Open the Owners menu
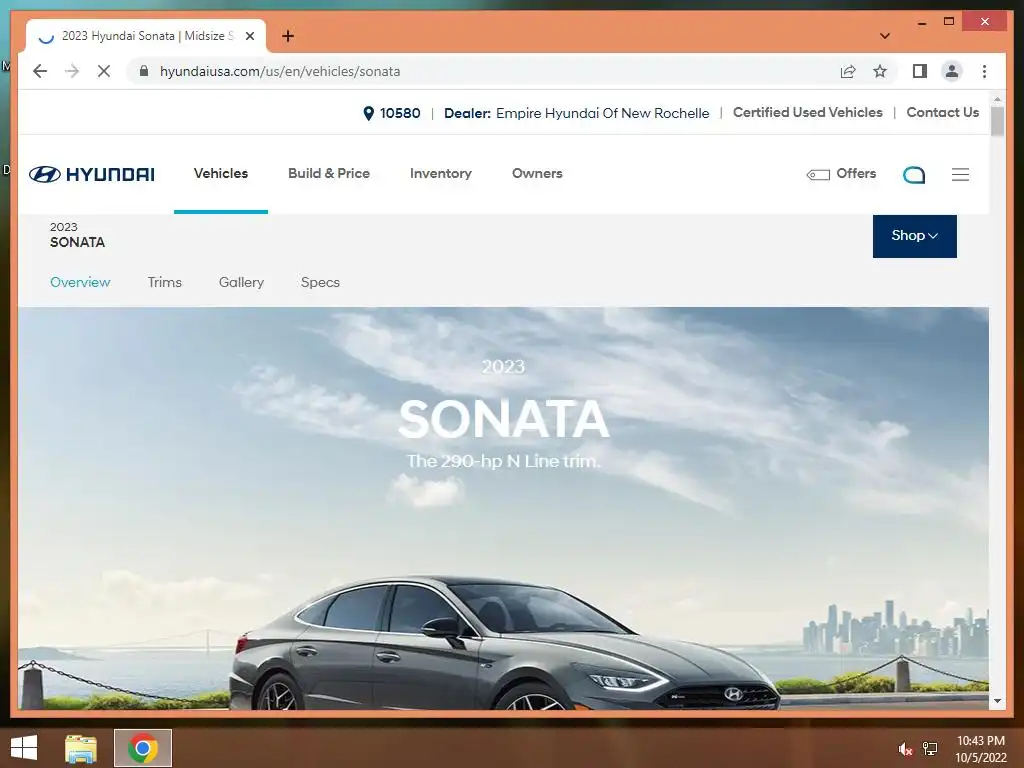The image size is (1024, 768). [537, 174]
